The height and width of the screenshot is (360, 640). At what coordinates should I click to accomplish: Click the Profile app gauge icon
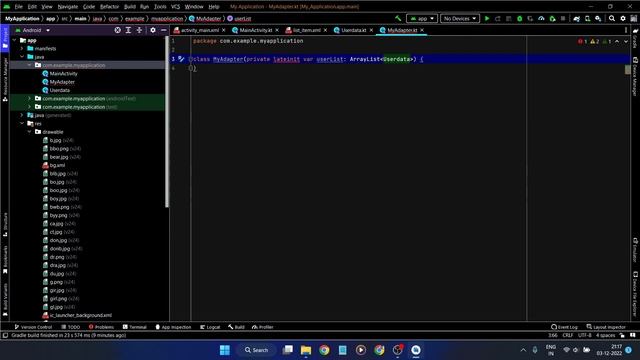tap(541, 18)
